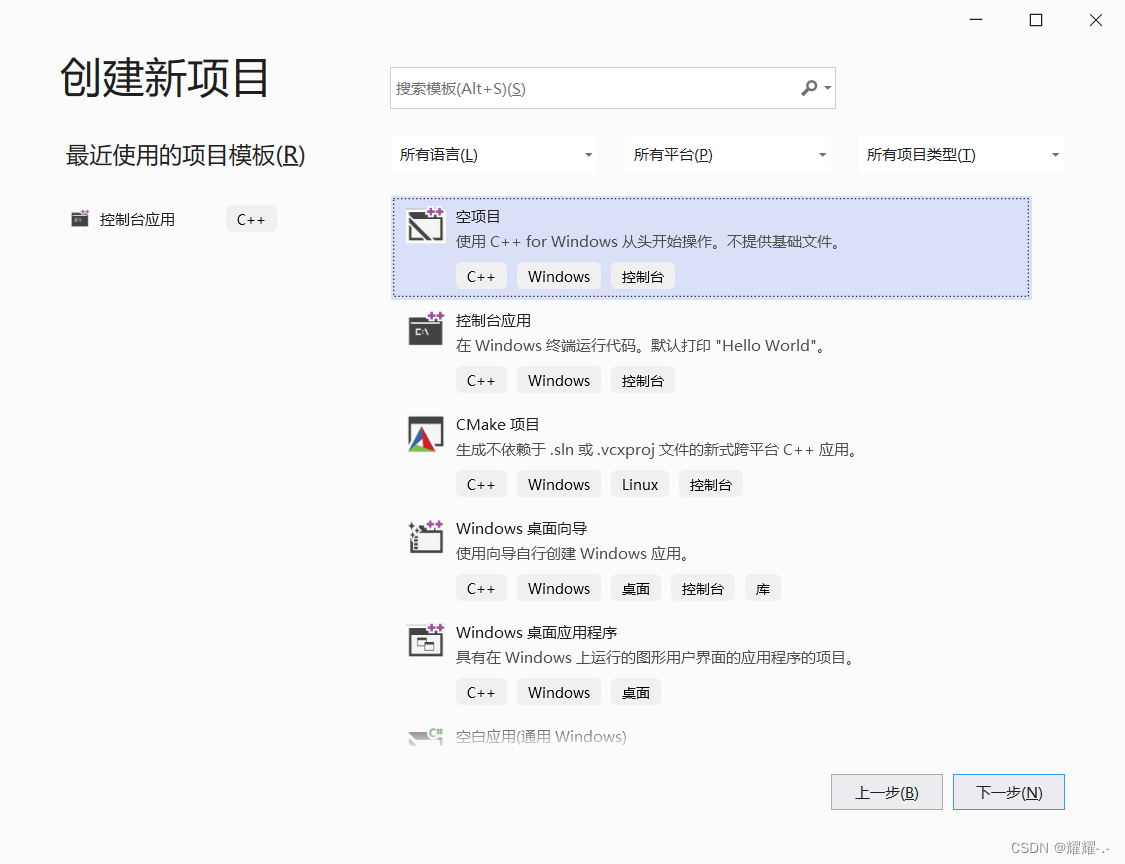Minimize the 创建新项目 dialog window
Image resolution: width=1125 pixels, height=864 pixels.
pos(976,20)
